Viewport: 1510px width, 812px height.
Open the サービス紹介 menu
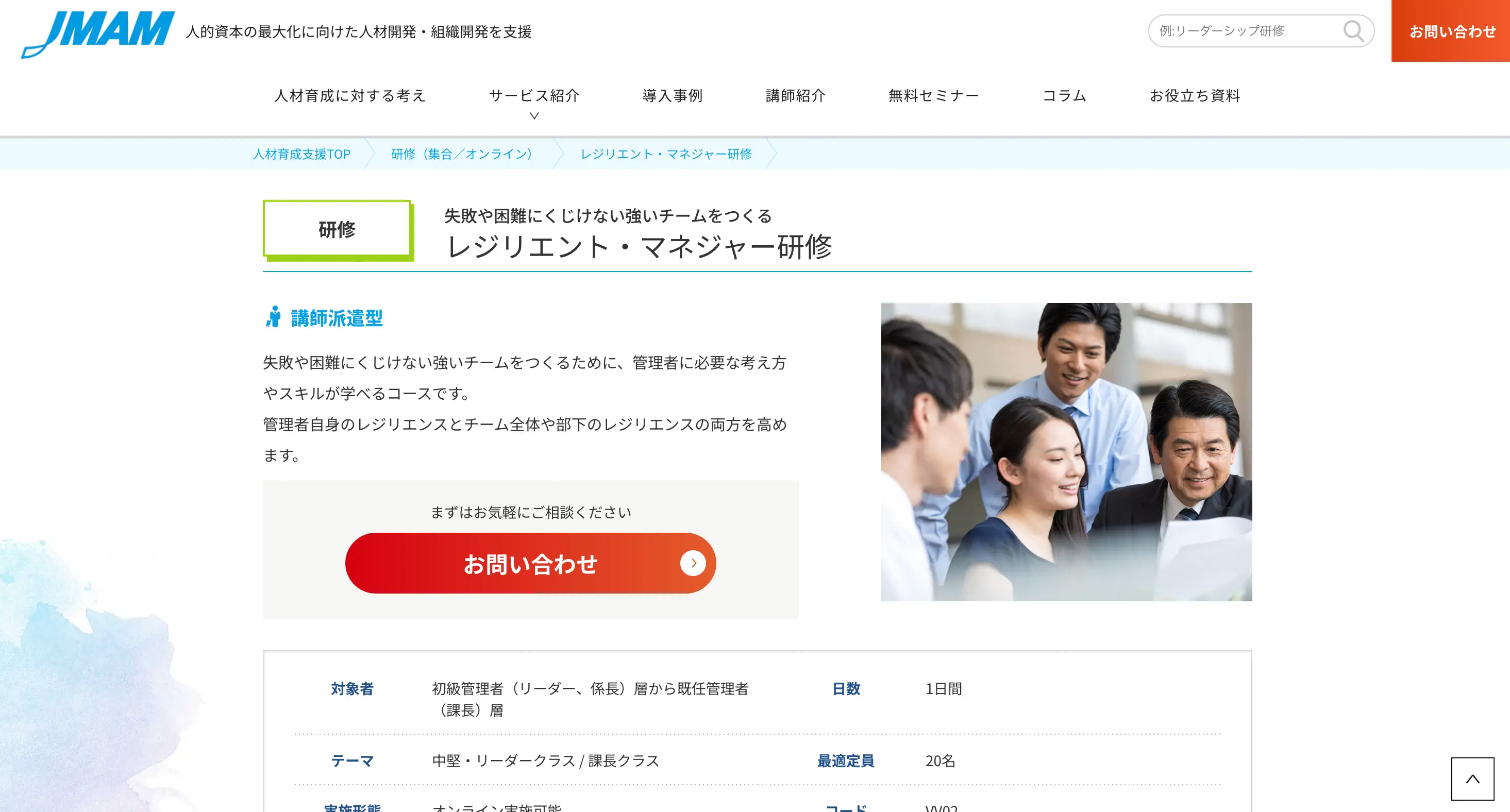click(x=534, y=95)
